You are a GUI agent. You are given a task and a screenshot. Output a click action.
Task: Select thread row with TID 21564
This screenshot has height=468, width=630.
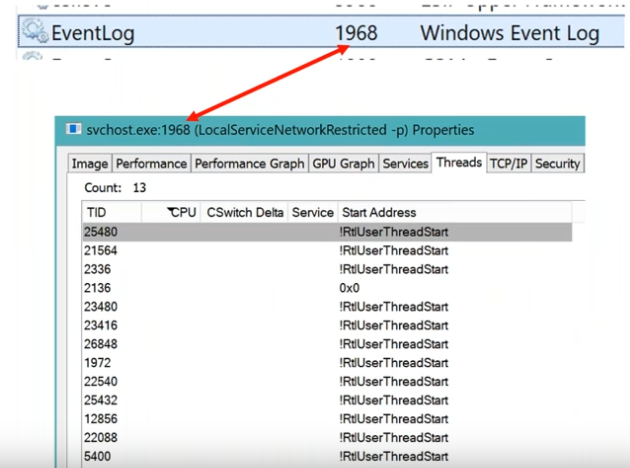(x=327, y=251)
